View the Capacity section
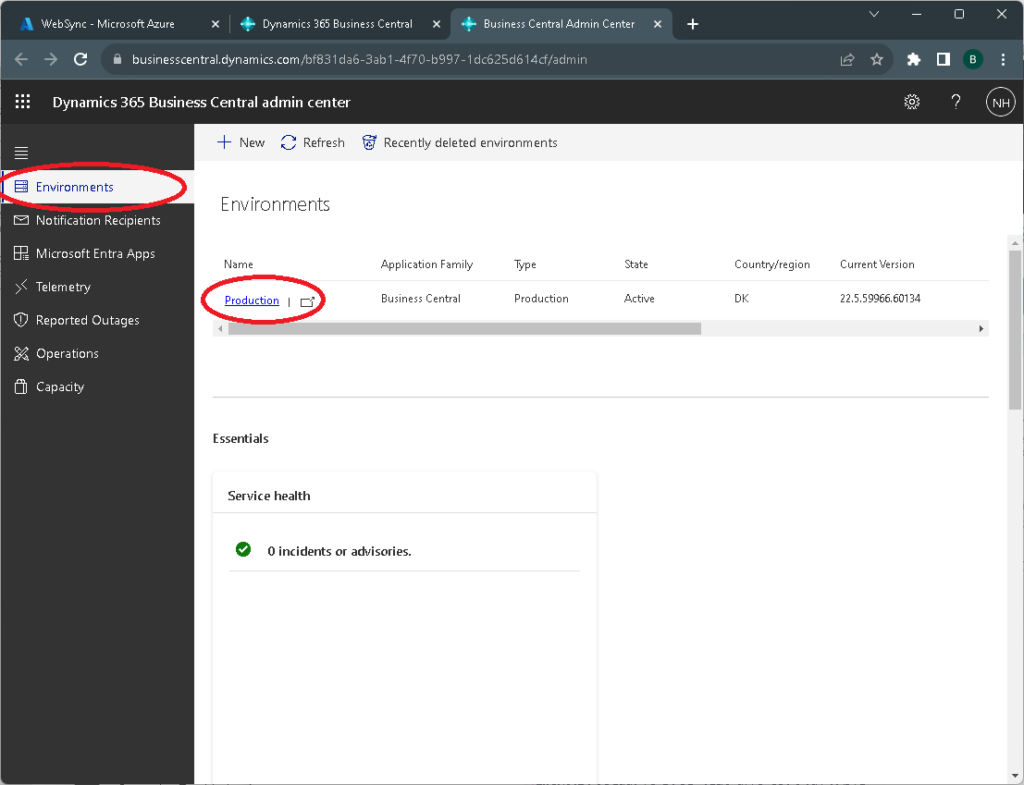 coord(60,387)
